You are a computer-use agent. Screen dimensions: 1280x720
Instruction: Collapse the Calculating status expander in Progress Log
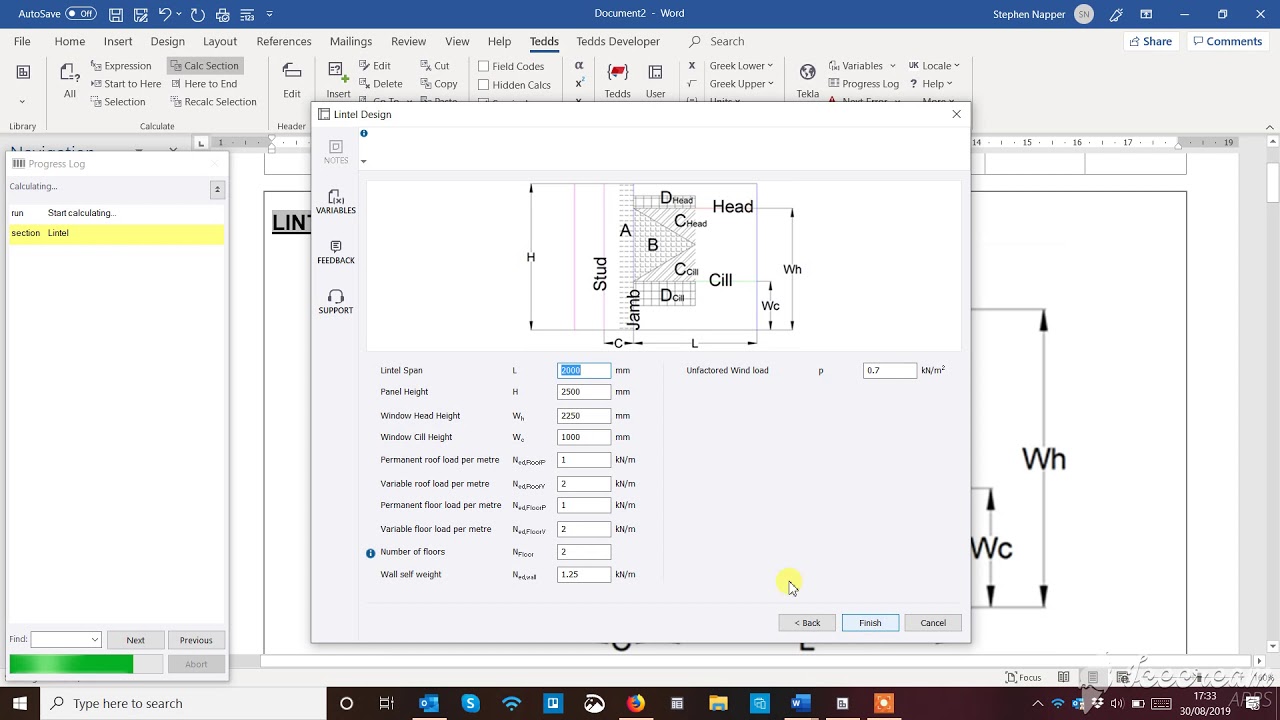pos(217,189)
